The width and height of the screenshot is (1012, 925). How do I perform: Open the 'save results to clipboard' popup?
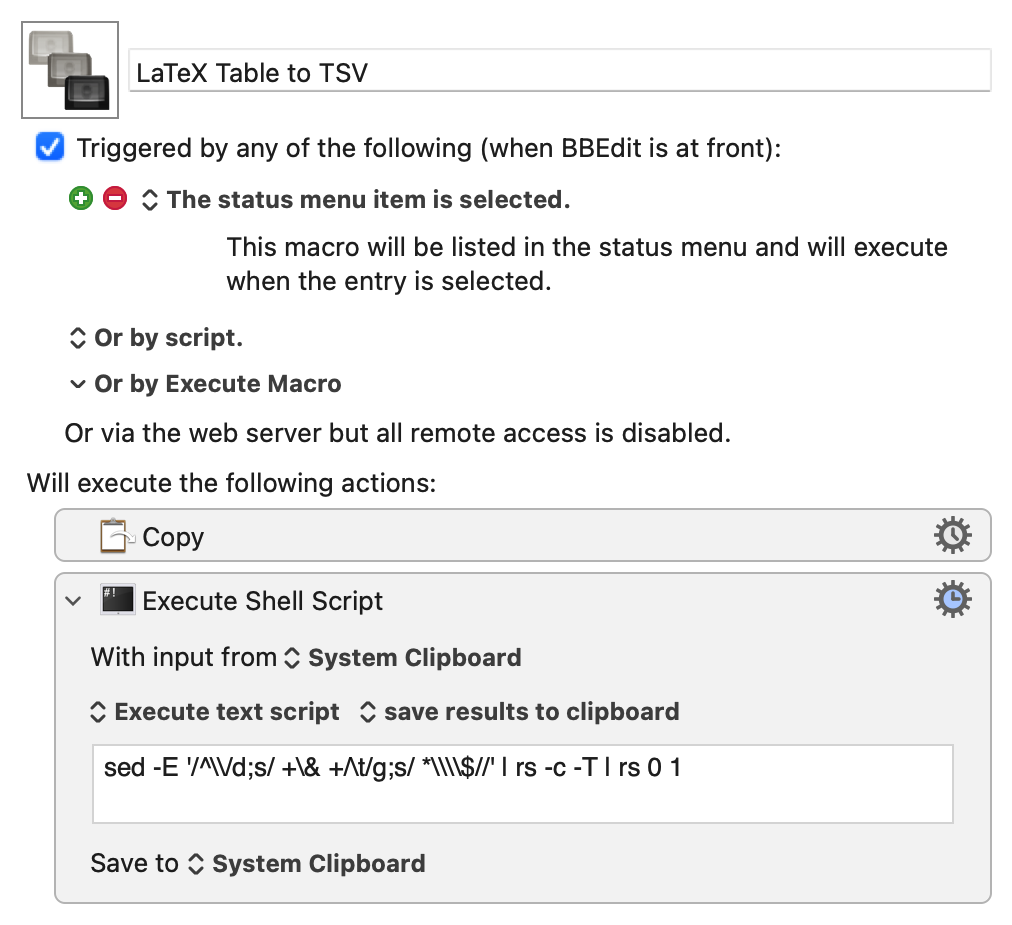520,712
